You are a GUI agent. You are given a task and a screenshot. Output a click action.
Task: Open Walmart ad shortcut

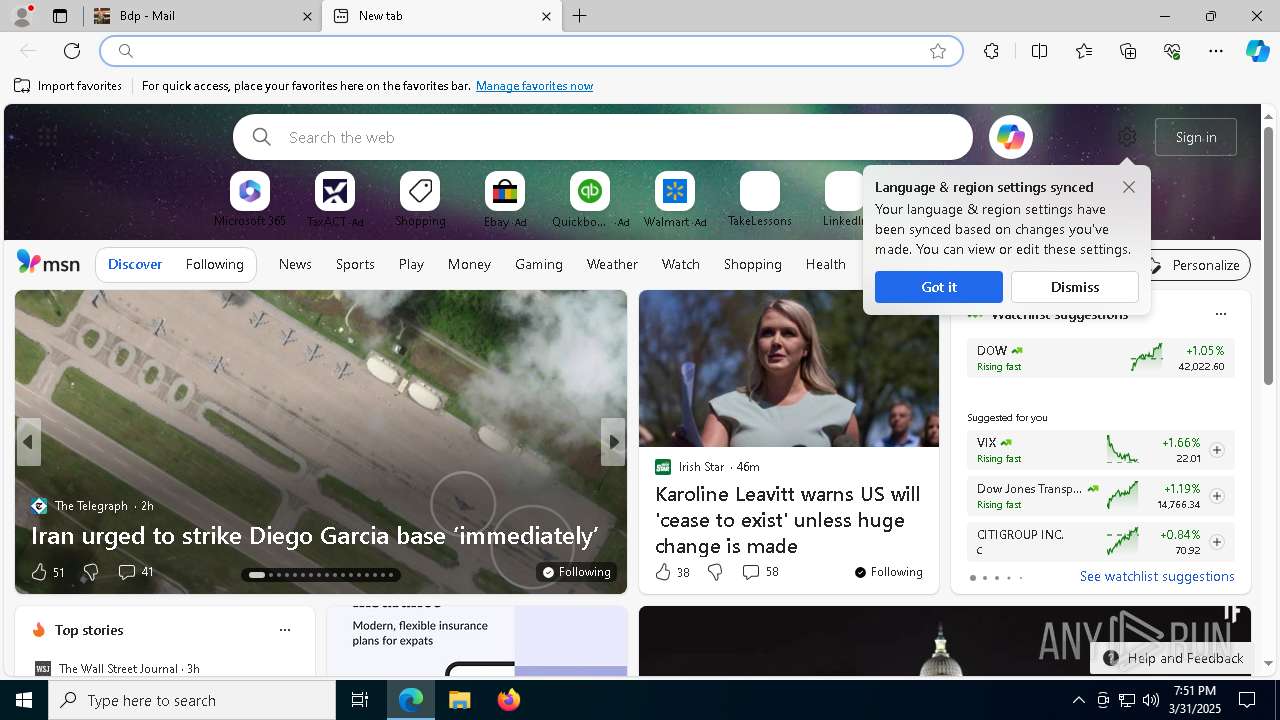[x=675, y=200]
